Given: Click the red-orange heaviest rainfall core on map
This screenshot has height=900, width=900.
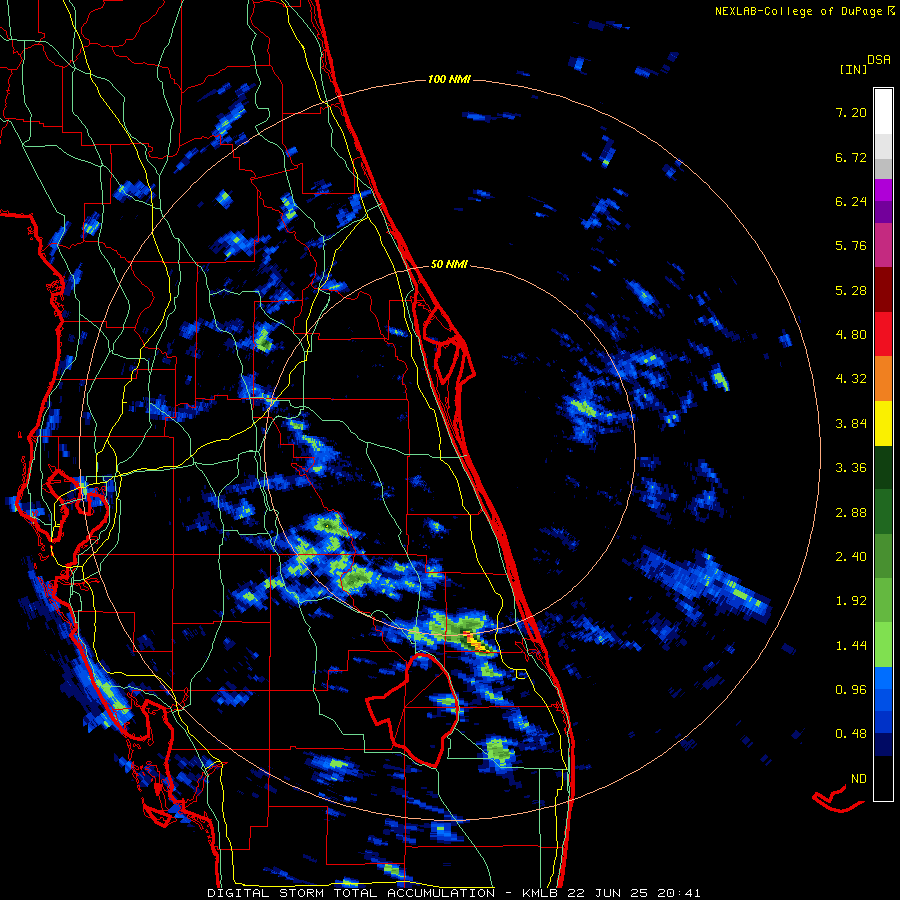Looking at the screenshot, I should [x=476, y=641].
